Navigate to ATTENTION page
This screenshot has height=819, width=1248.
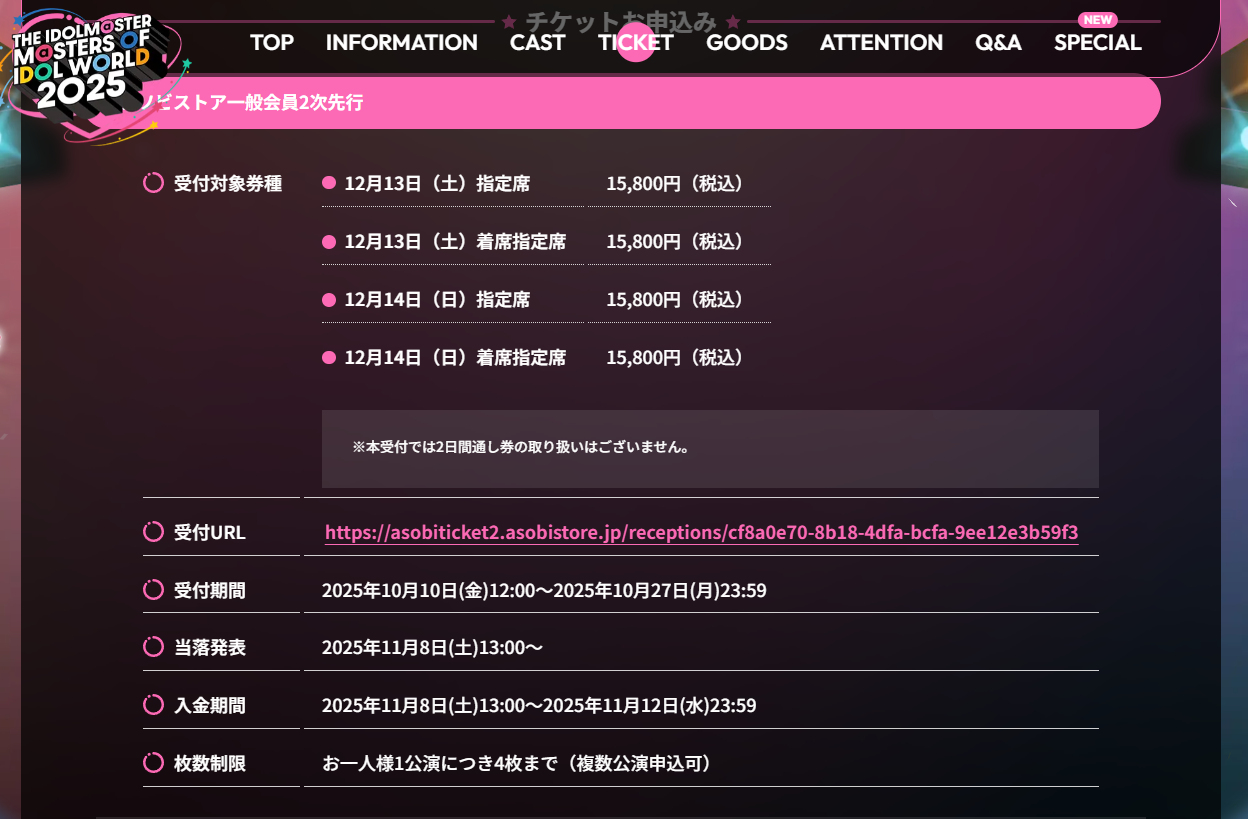[x=881, y=43]
